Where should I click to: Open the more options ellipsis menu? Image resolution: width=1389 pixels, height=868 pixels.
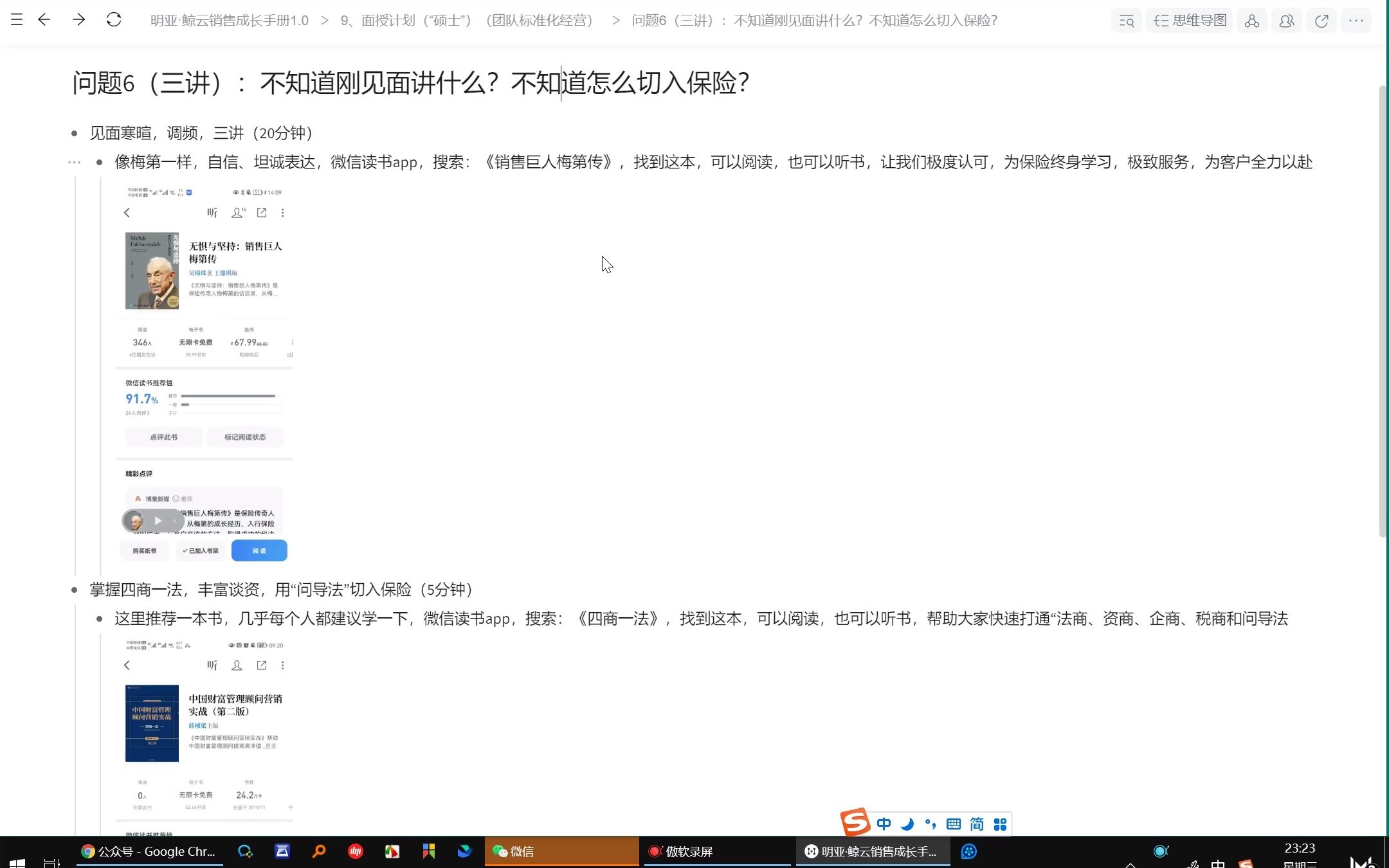coord(1356,21)
